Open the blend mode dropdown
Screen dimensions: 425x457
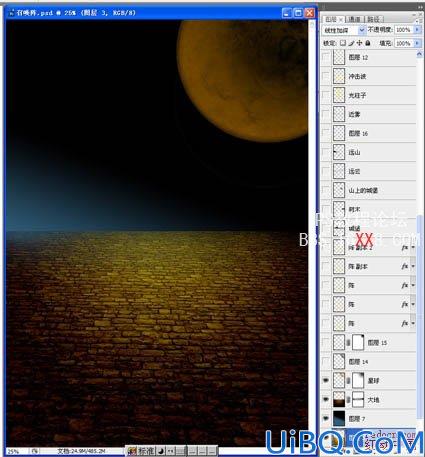pos(344,30)
